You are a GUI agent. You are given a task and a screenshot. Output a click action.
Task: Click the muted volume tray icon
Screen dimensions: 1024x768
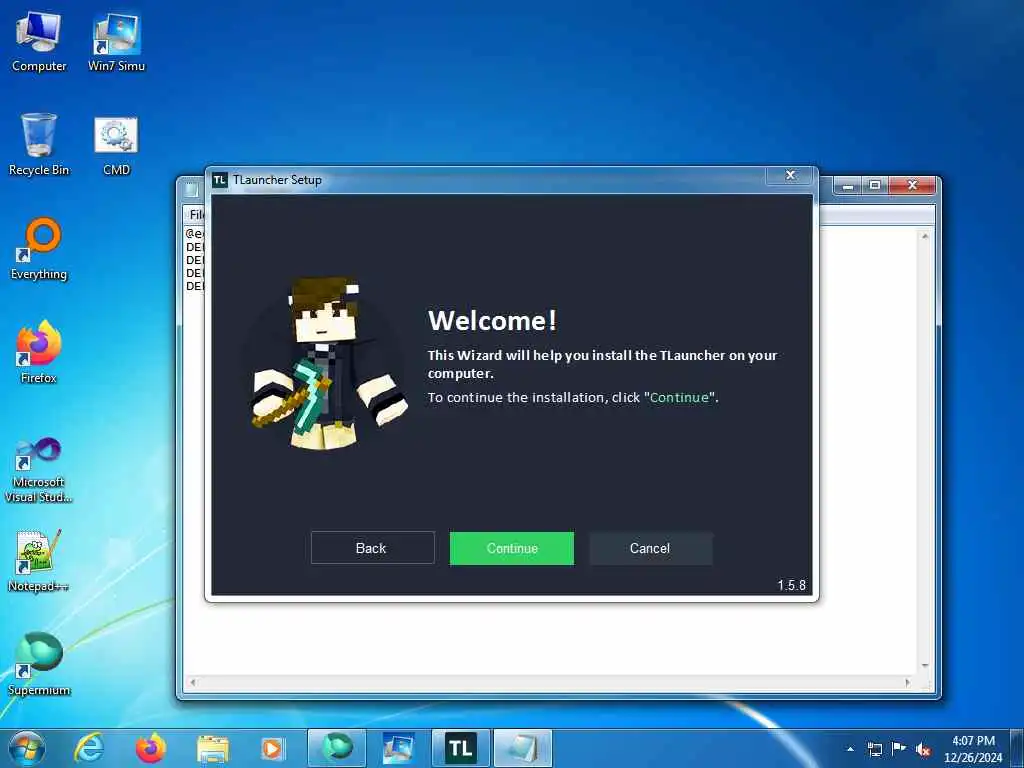pyautogui.click(x=923, y=750)
